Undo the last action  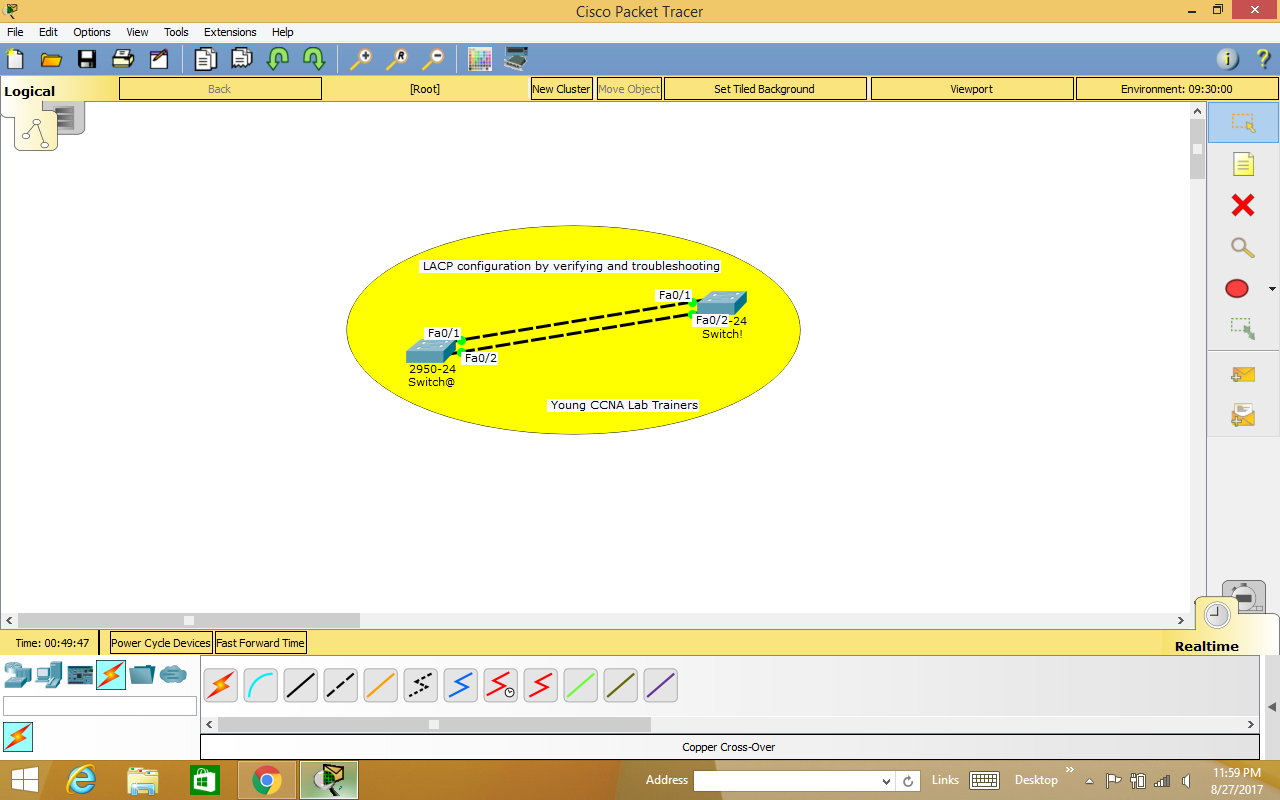[277, 59]
